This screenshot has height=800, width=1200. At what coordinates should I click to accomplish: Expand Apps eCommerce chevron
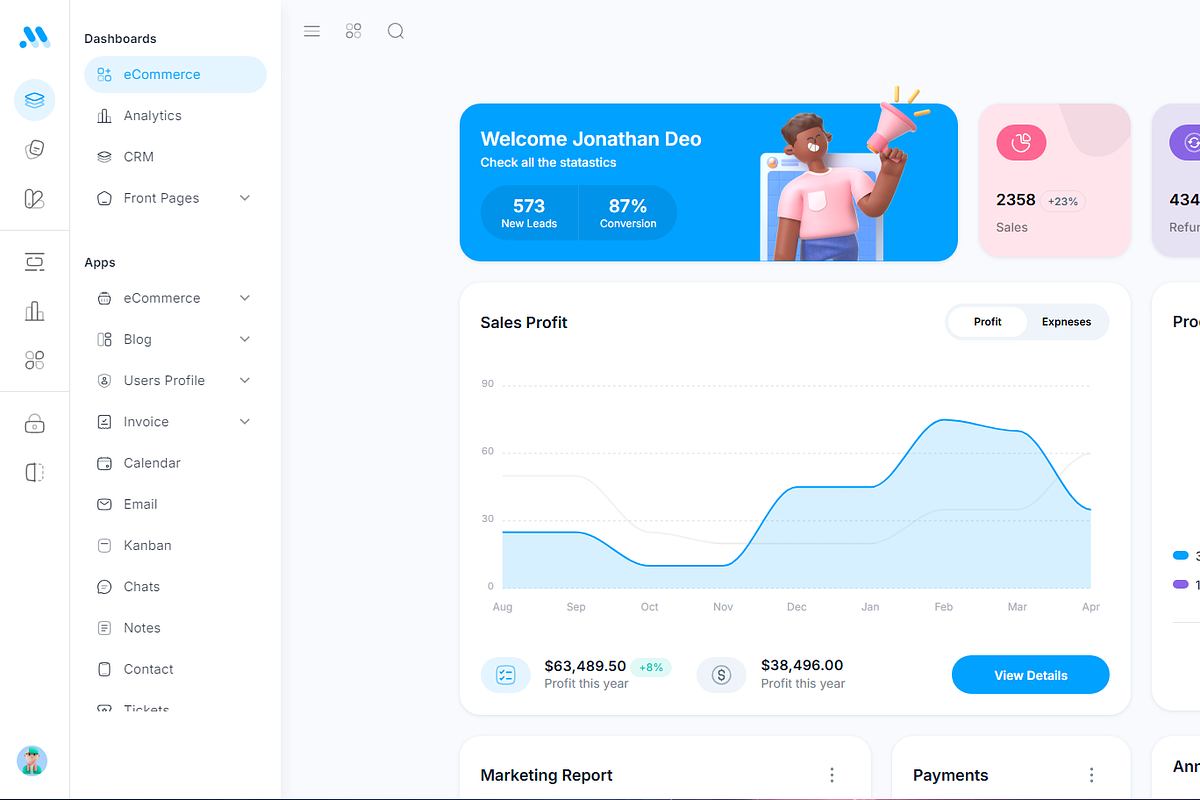click(x=245, y=298)
